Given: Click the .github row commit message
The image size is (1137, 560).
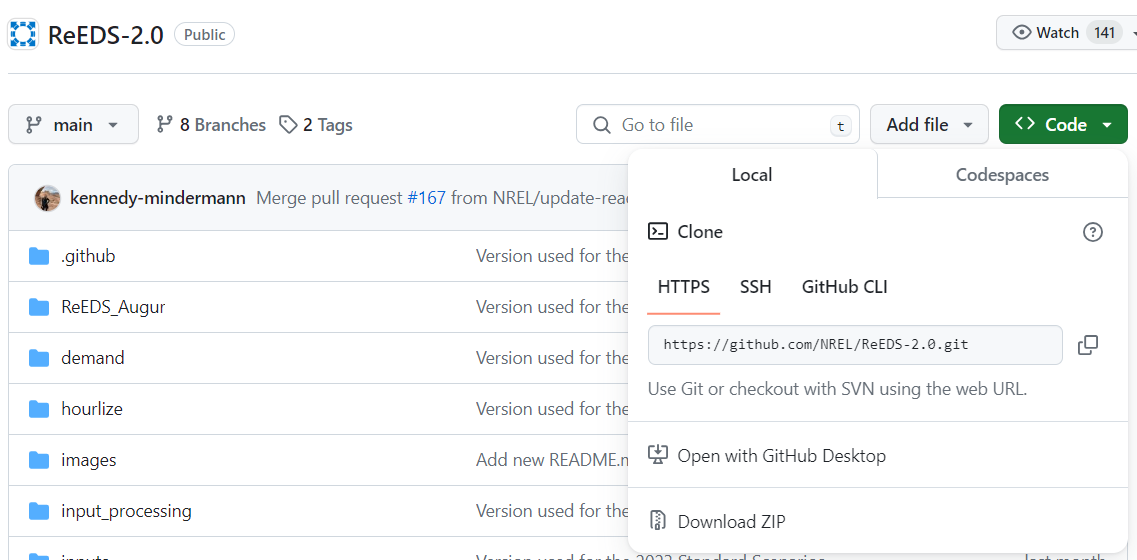Looking at the screenshot, I should tap(552, 256).
